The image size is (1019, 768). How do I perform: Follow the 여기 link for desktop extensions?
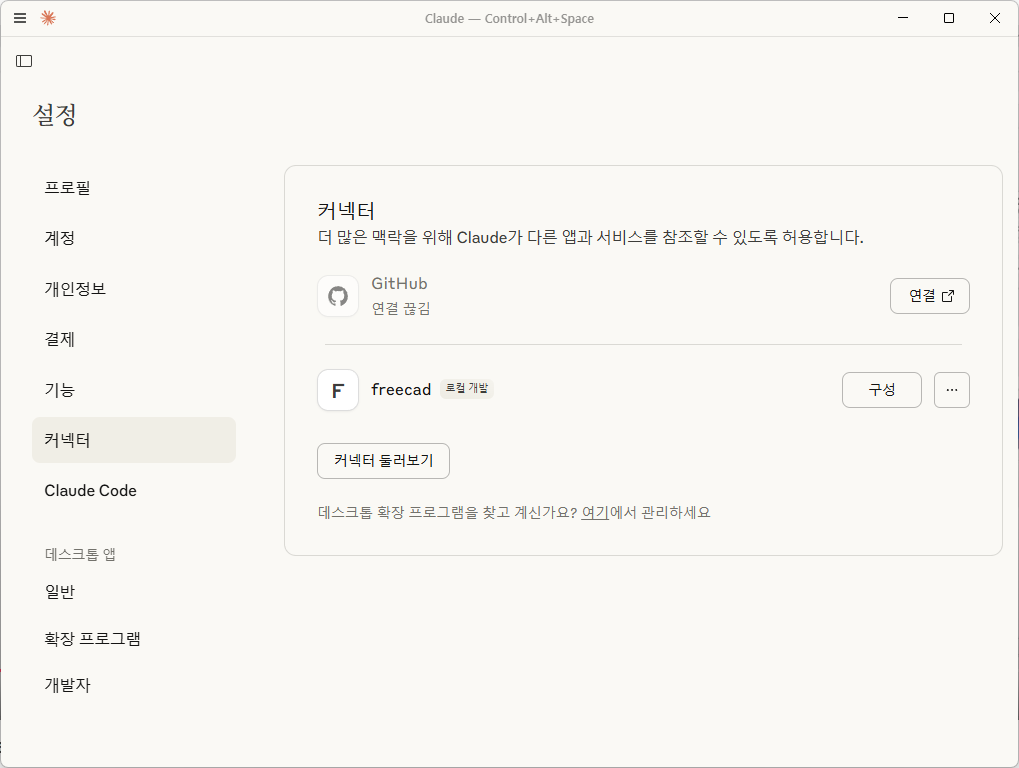[x=595, y=513]
